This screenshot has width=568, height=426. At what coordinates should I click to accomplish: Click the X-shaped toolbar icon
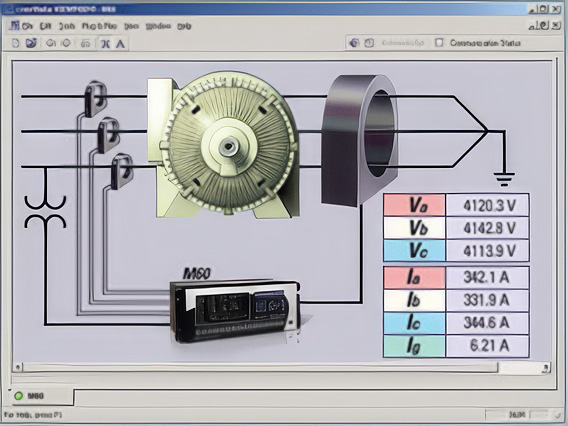105,44
